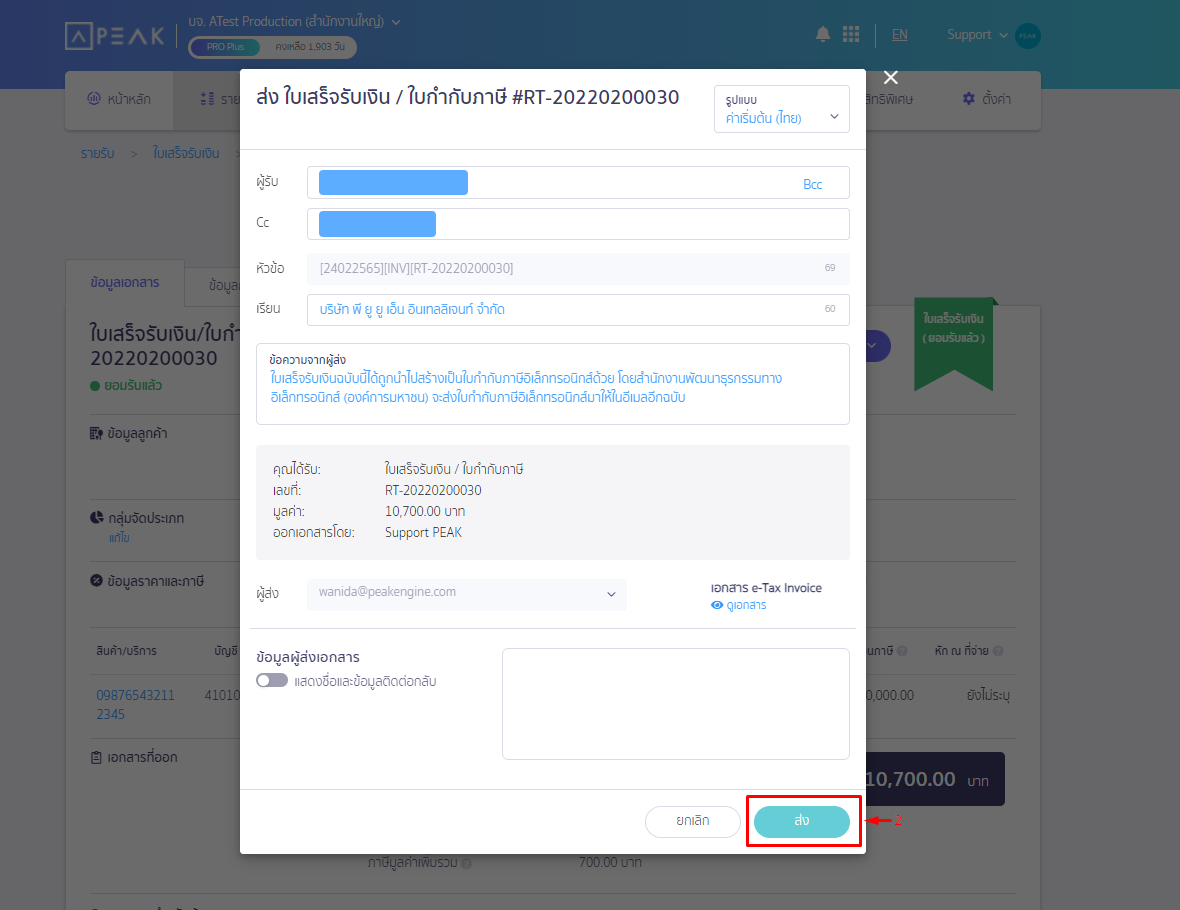Toggle show name and contact info switch
The image size is (1180, 910).
coord(272,681)
